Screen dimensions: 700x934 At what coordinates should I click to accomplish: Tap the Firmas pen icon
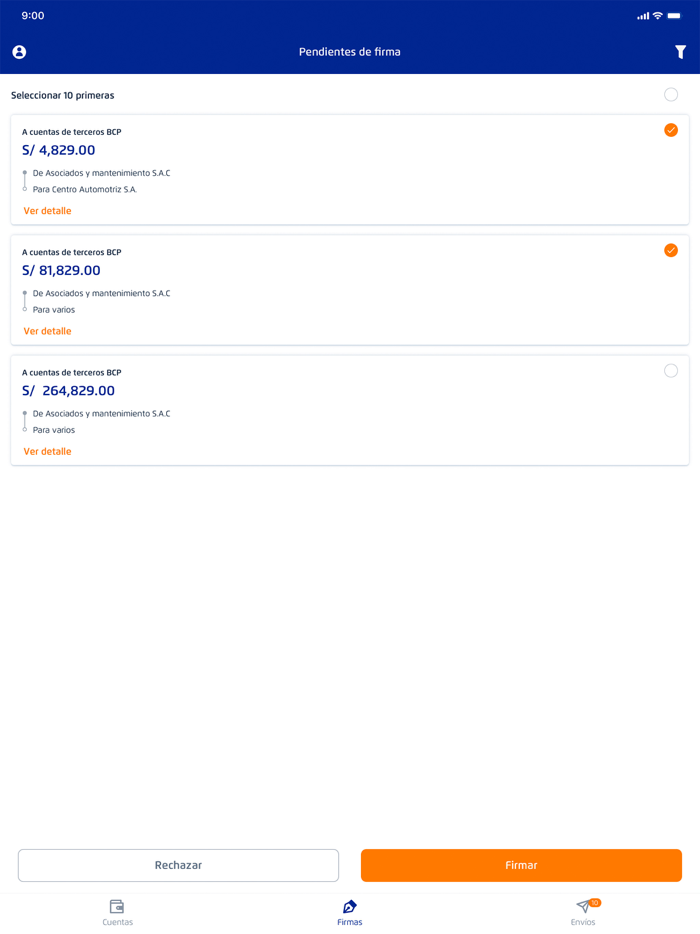(349, 907)
